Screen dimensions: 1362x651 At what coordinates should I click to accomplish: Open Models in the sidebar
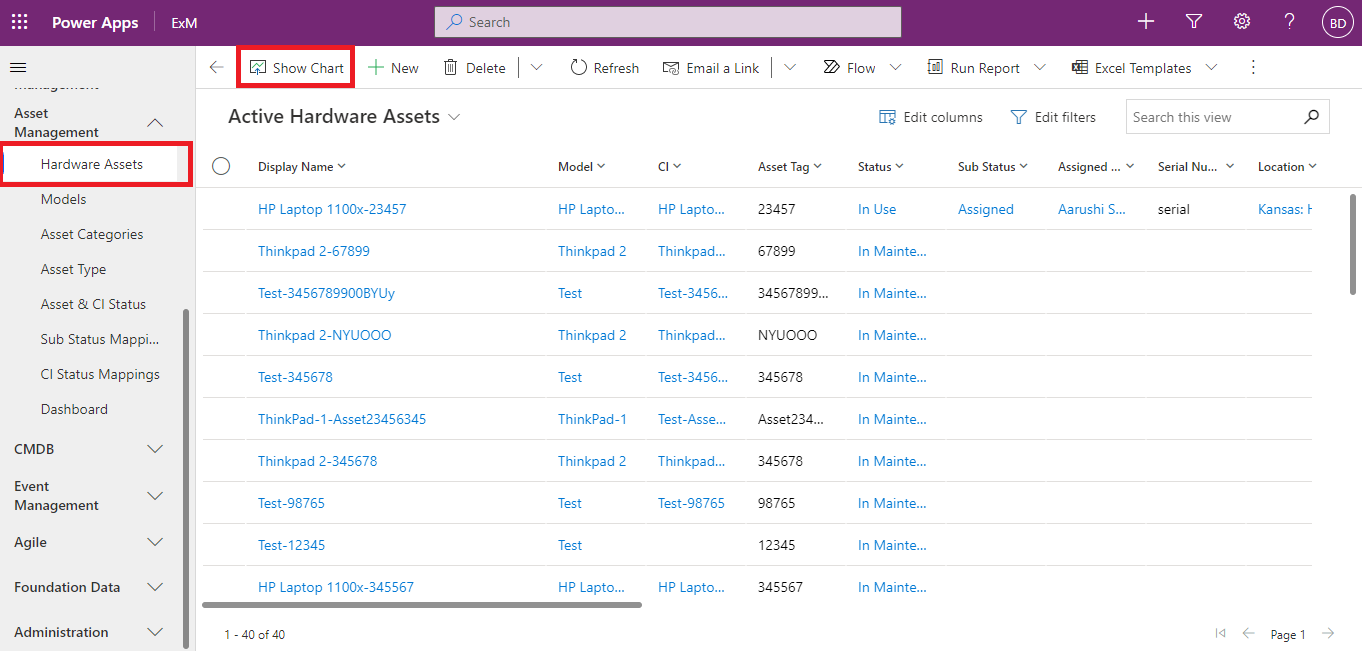coord(64,199)
